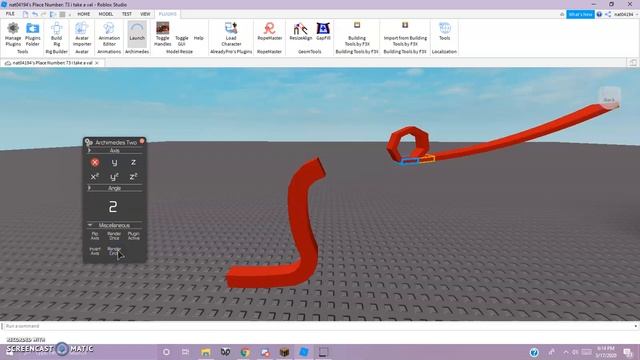Open Localization Tools
Viewport: 640px width, 360px height.
444,32
